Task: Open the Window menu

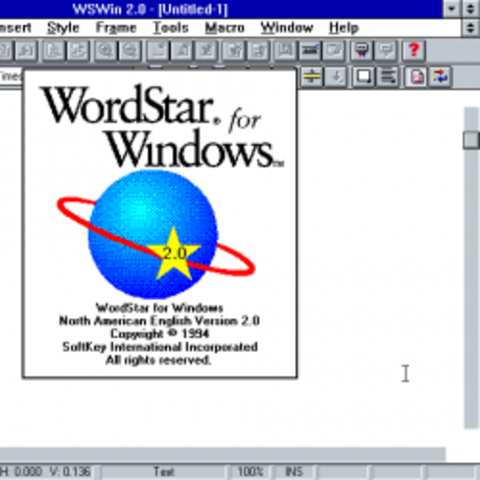Action: tap(287, 28)
